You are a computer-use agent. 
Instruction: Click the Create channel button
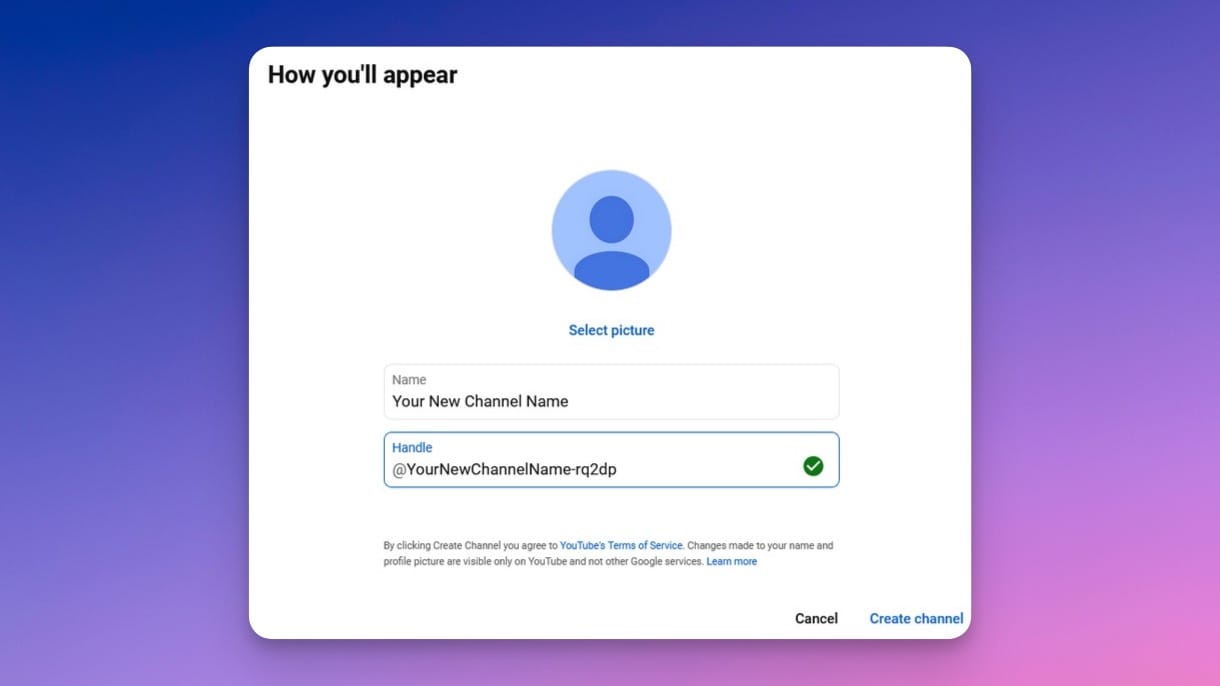pos(916,618)
